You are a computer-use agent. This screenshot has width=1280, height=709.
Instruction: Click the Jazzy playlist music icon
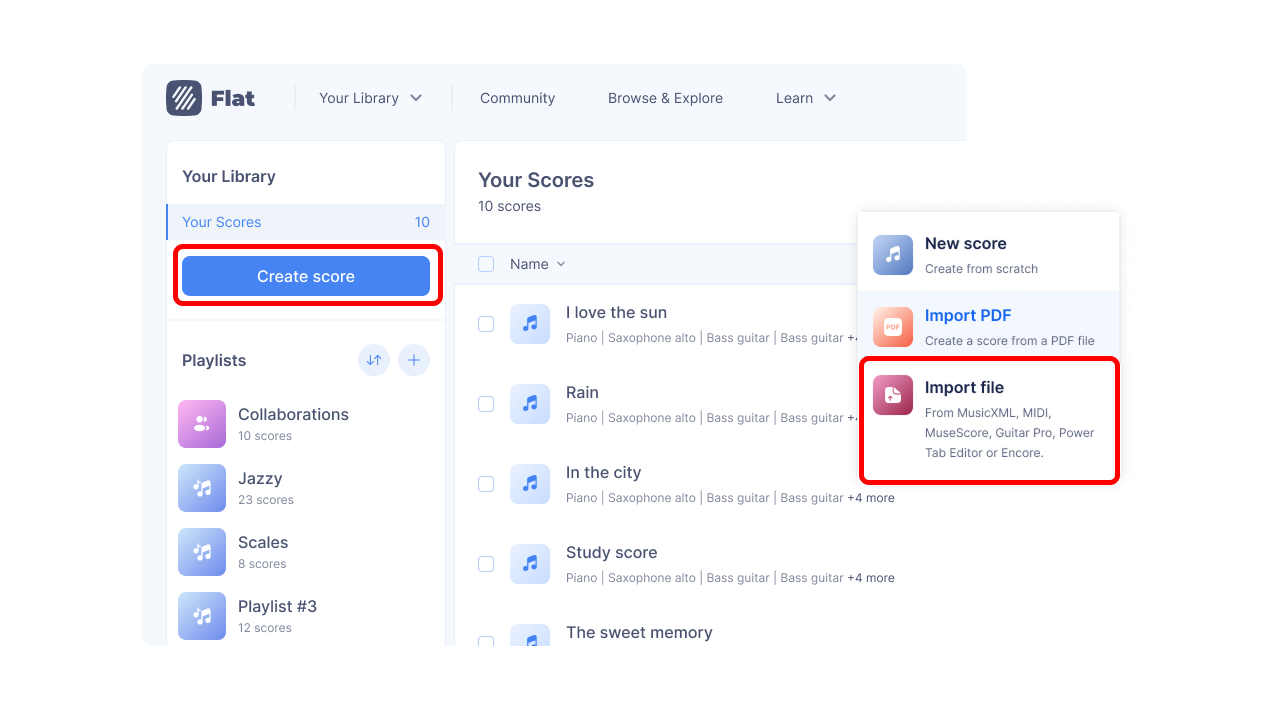[202, 488]
